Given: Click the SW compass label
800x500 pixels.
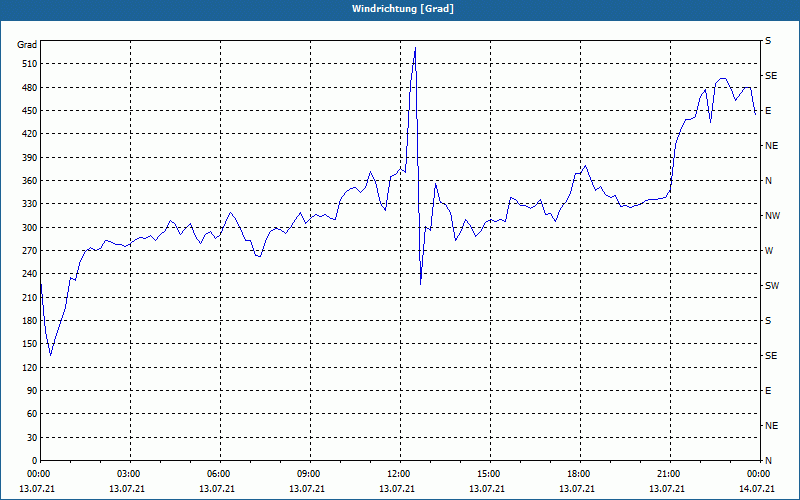Looking at the screenshot, I should point(772,286).
